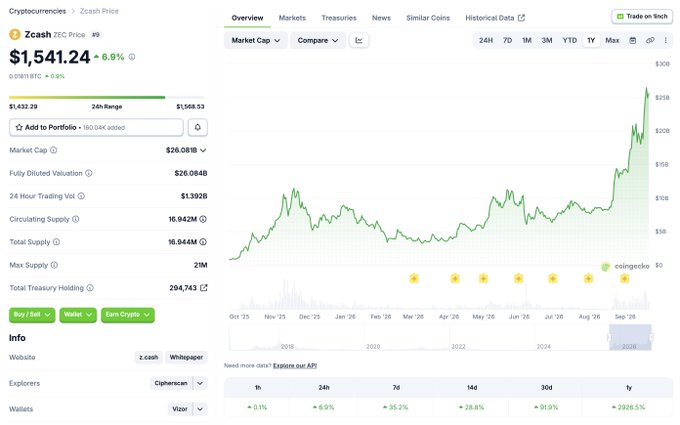Image resolution: width=680 pixels, height=425 pixels.
Task: Click info icon beside 16.942M value
Action: click(203, 219)
